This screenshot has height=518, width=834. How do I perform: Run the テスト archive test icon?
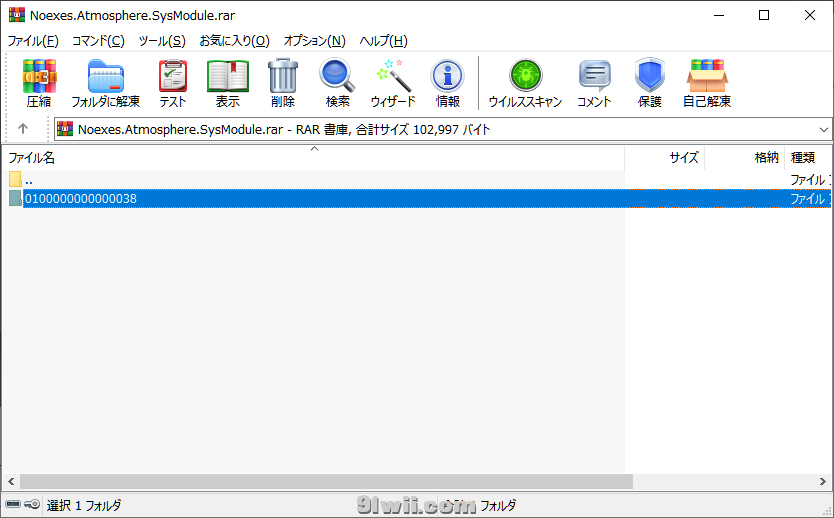click(x=173, y=83)
